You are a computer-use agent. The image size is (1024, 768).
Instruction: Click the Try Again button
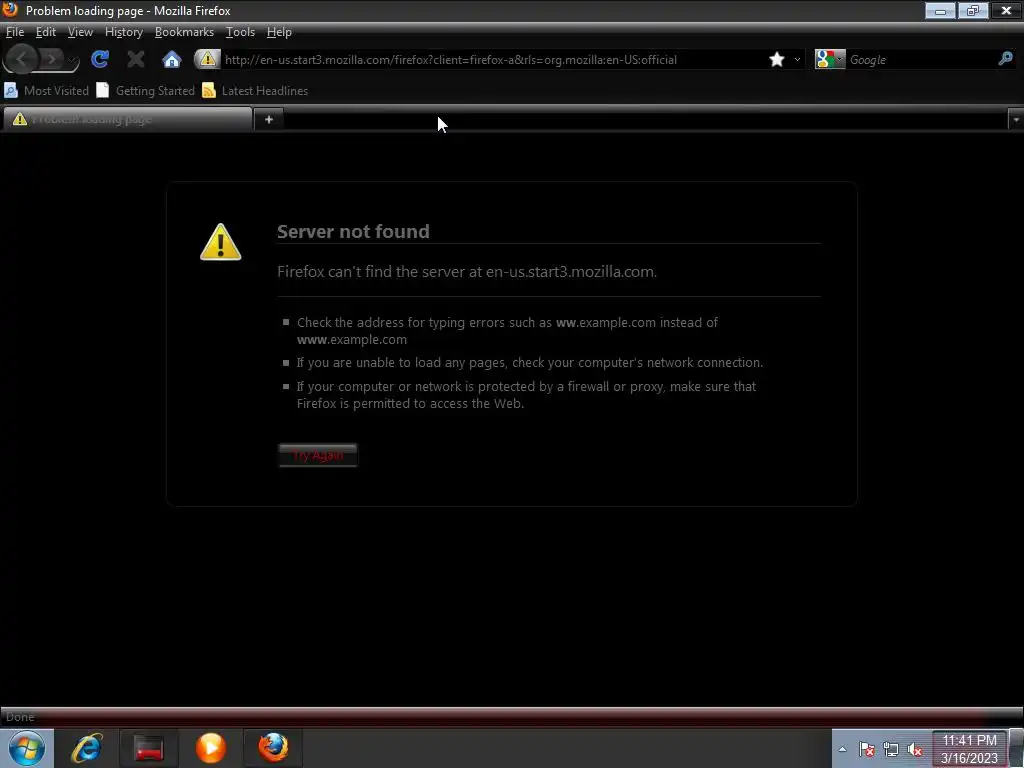click(318, 455)
